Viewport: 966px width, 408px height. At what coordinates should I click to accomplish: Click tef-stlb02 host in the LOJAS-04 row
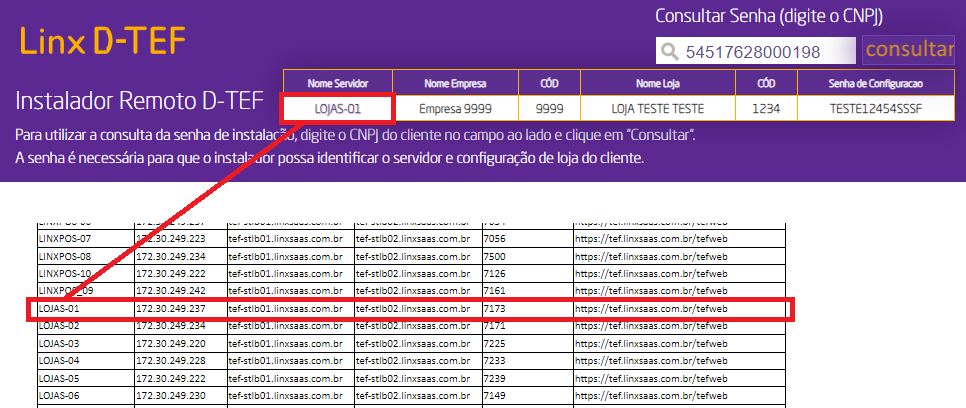(x=413, y=360)
